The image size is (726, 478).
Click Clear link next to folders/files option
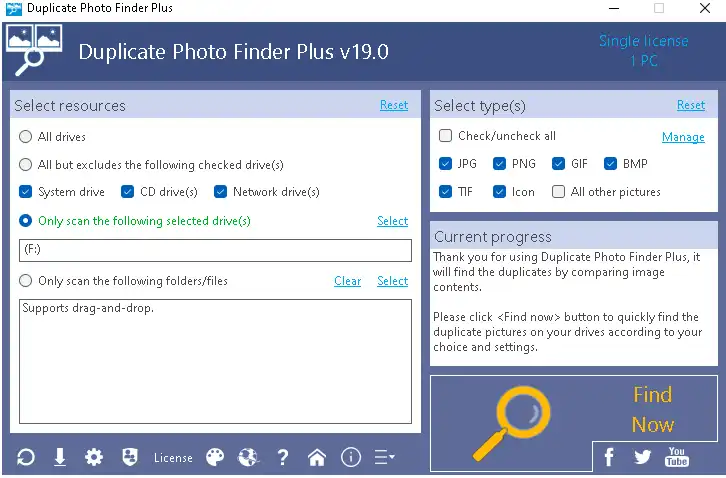point(347,281)
